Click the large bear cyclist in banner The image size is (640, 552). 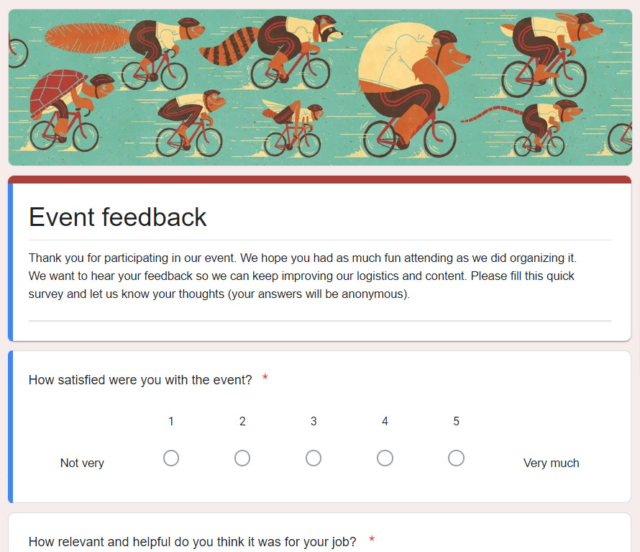pos(412,90)
